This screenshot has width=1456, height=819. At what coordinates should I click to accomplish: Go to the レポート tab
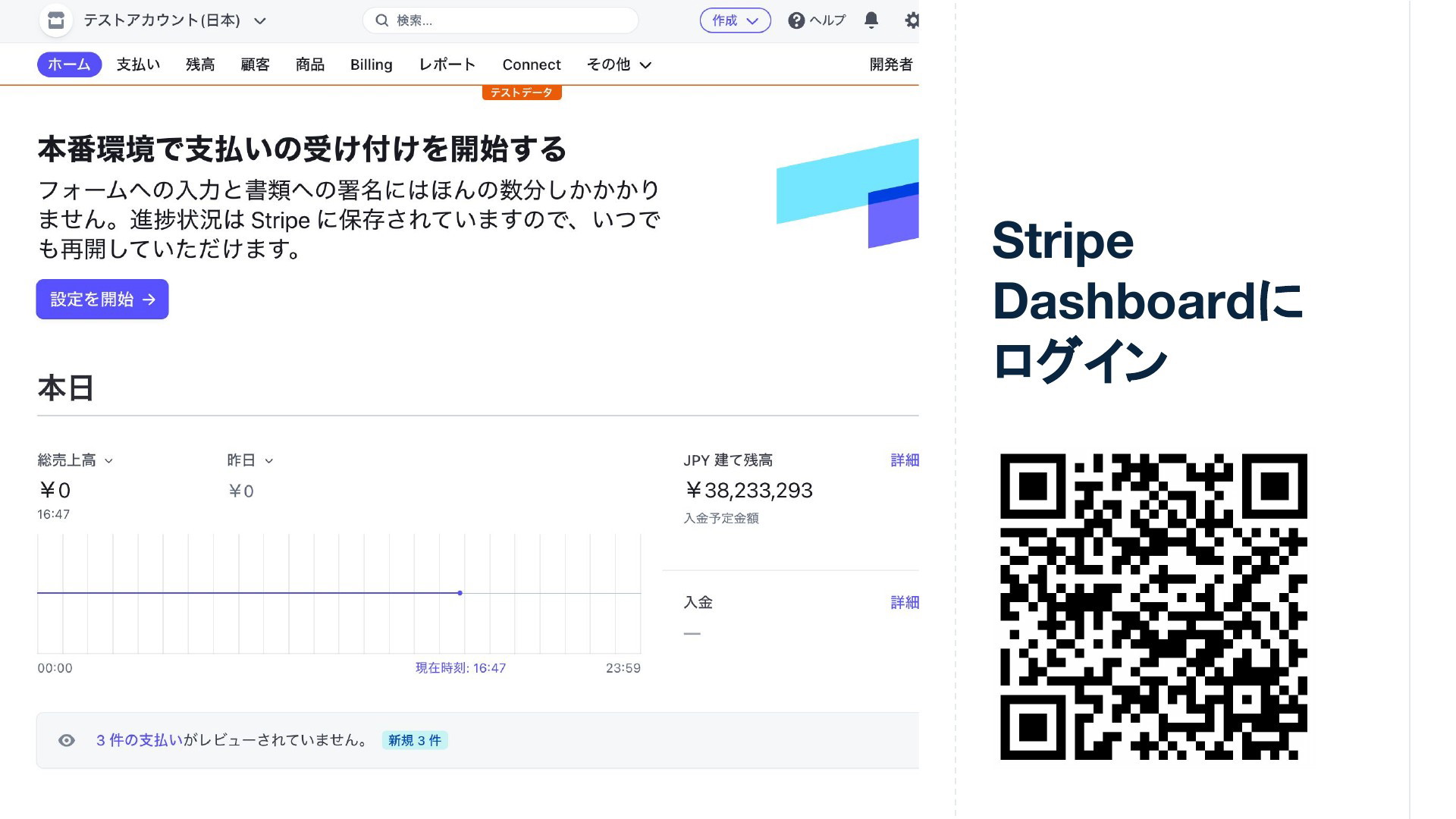click(x=447, y=64)
